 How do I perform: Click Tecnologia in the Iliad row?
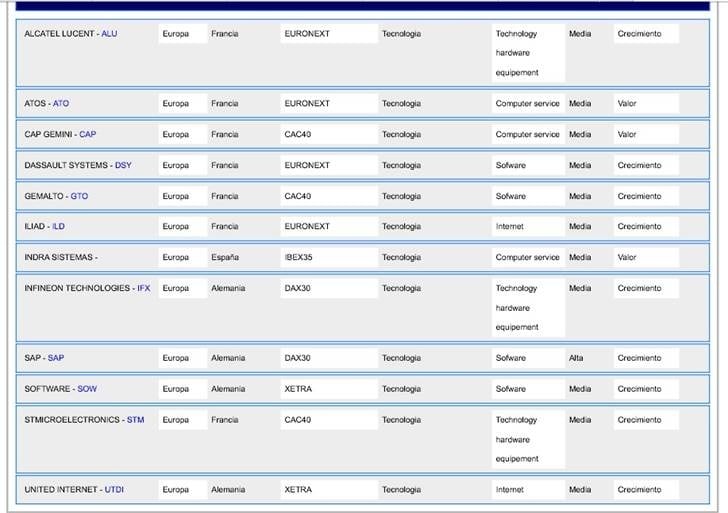[x=402, y=227]
